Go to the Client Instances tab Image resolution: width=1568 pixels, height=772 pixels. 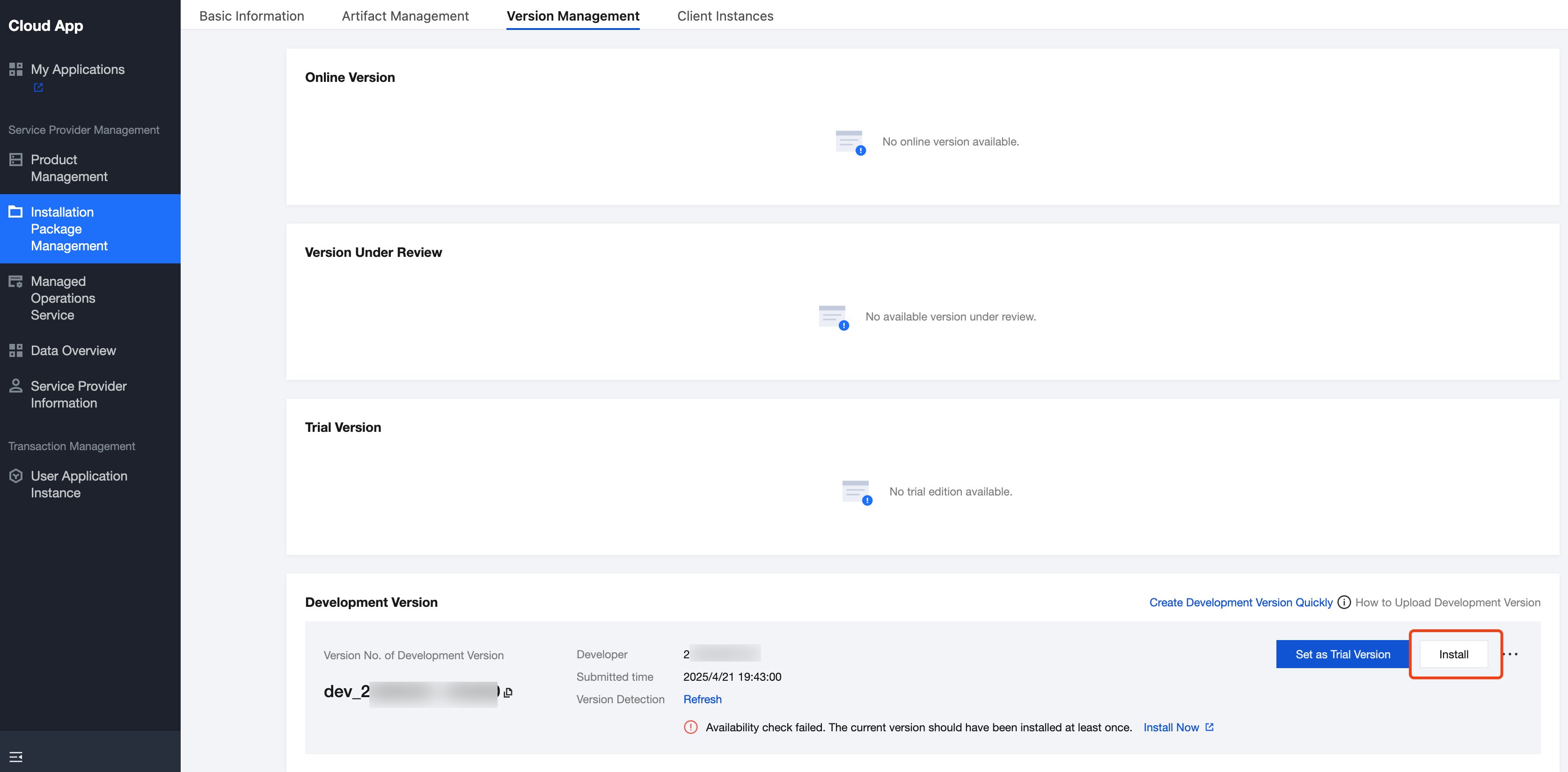[x=725, y=16]
